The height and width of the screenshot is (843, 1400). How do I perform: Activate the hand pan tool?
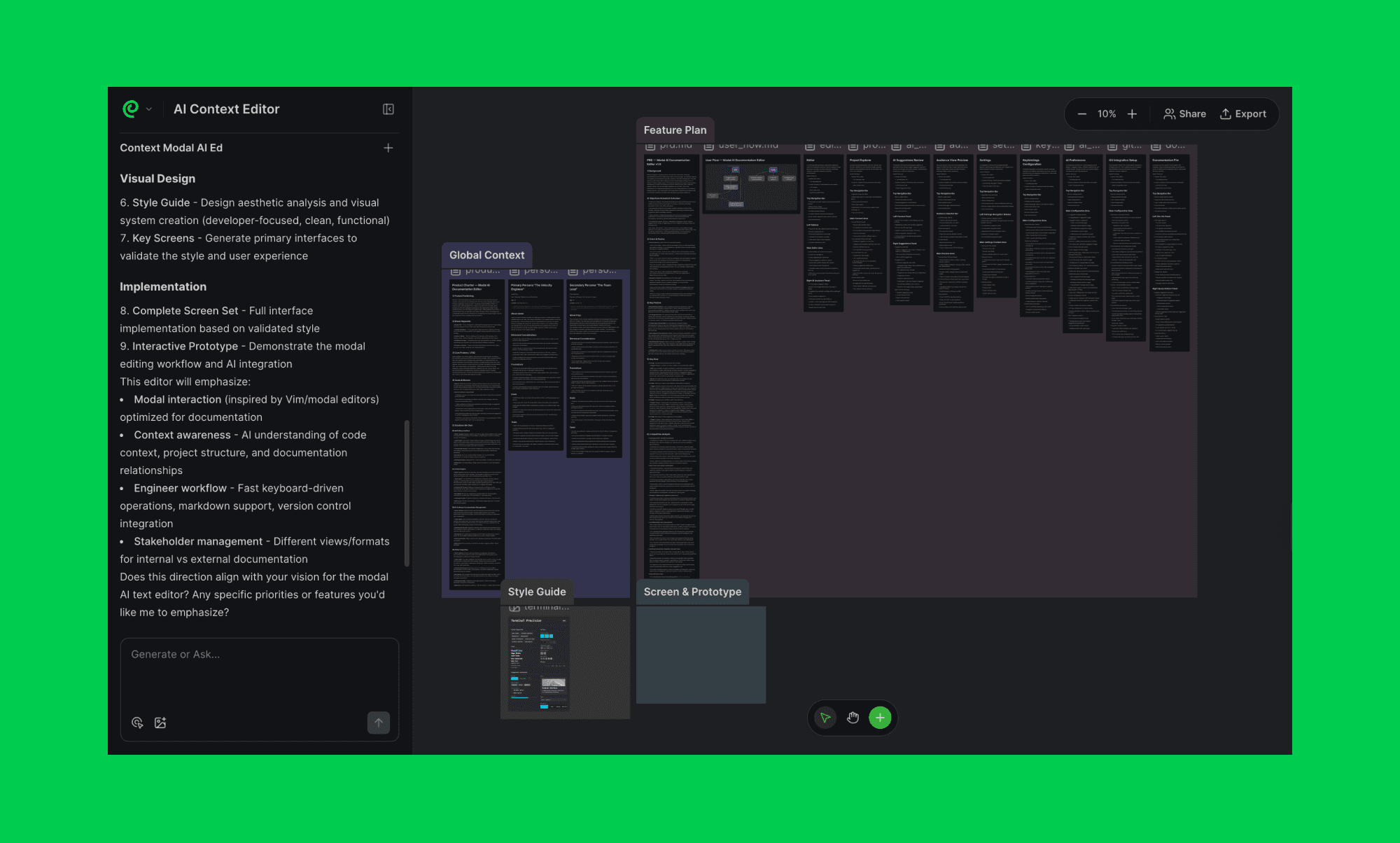[853, 718]
